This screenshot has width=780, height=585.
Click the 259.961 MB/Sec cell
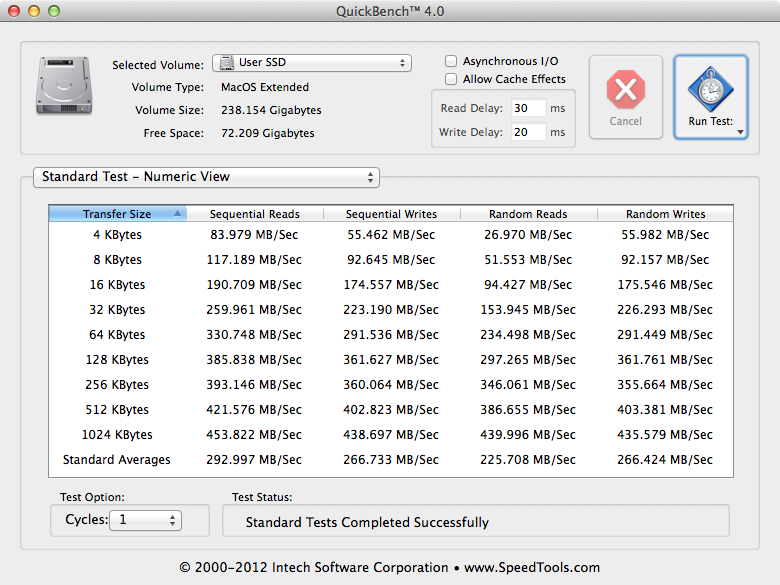(254, 309)
